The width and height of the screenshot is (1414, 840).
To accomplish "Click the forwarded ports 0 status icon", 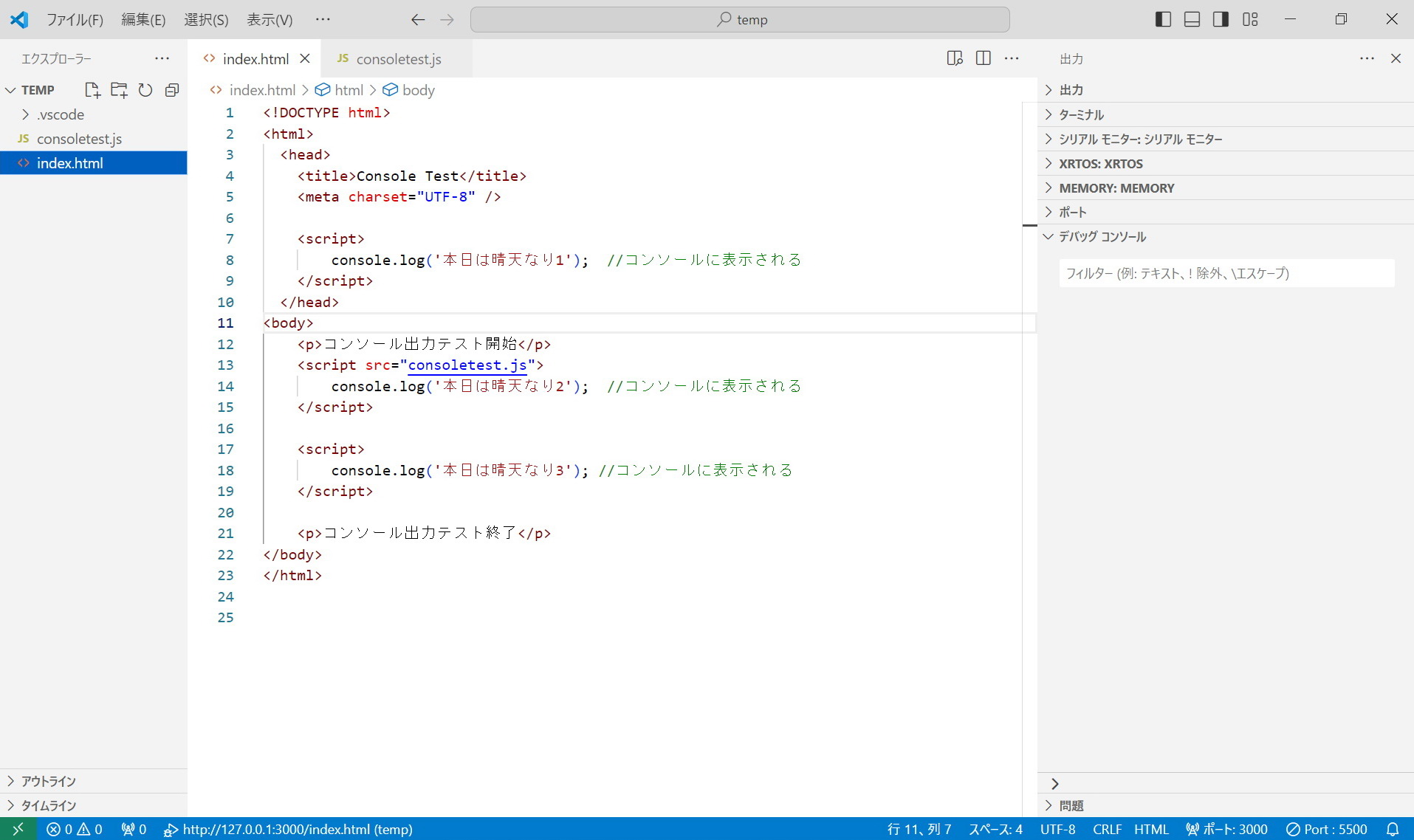I will [134, 829].
